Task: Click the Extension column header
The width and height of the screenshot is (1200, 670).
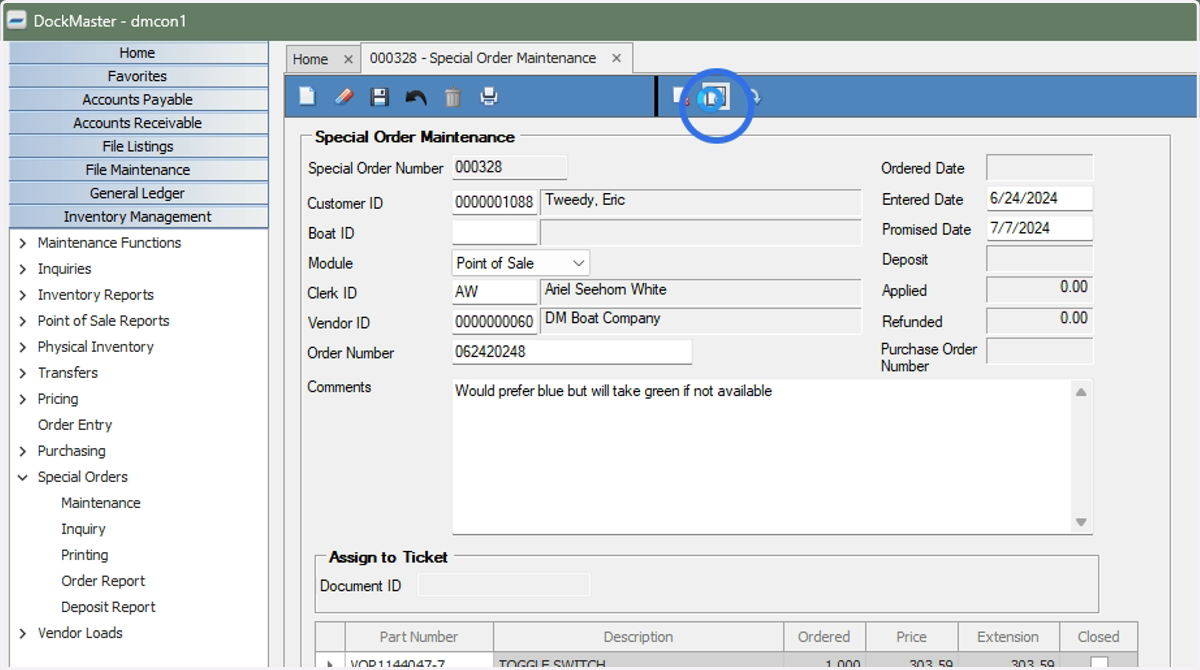Action: 1008,637
